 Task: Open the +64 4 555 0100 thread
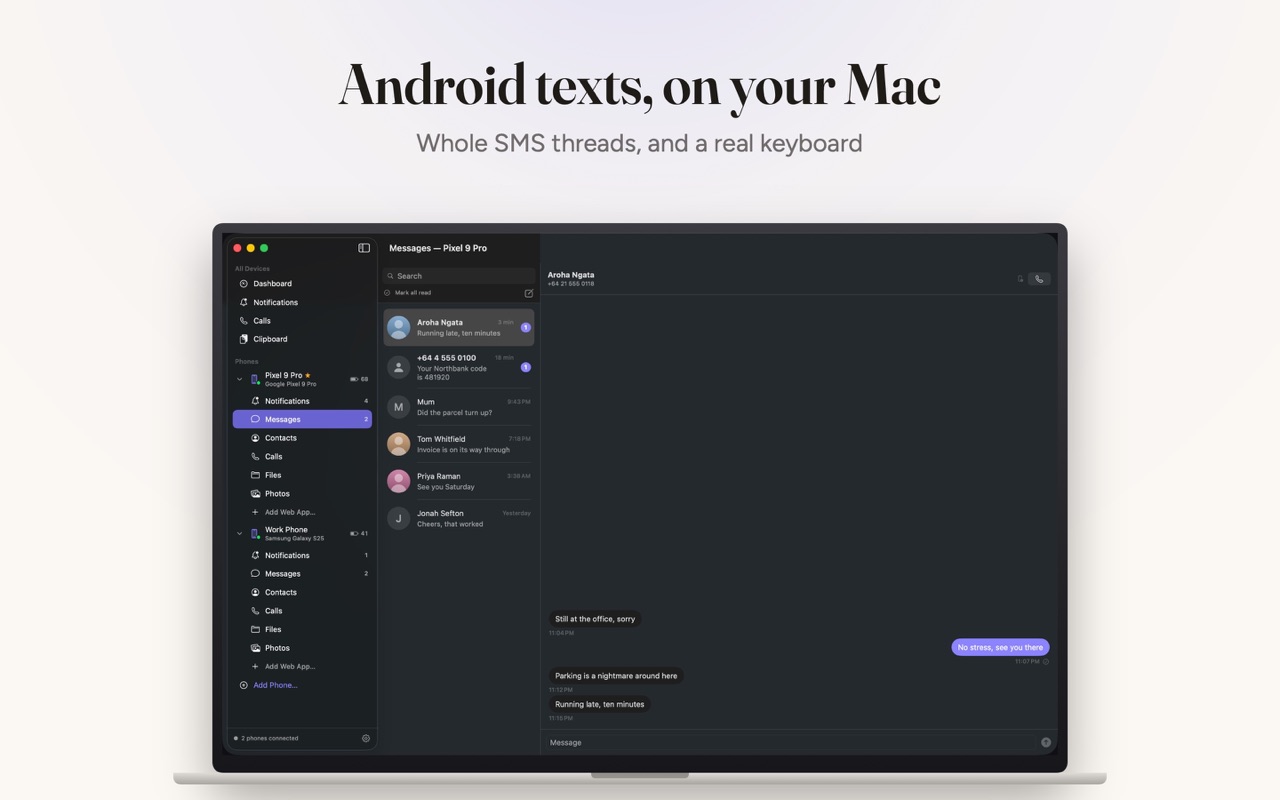[459, 367]
